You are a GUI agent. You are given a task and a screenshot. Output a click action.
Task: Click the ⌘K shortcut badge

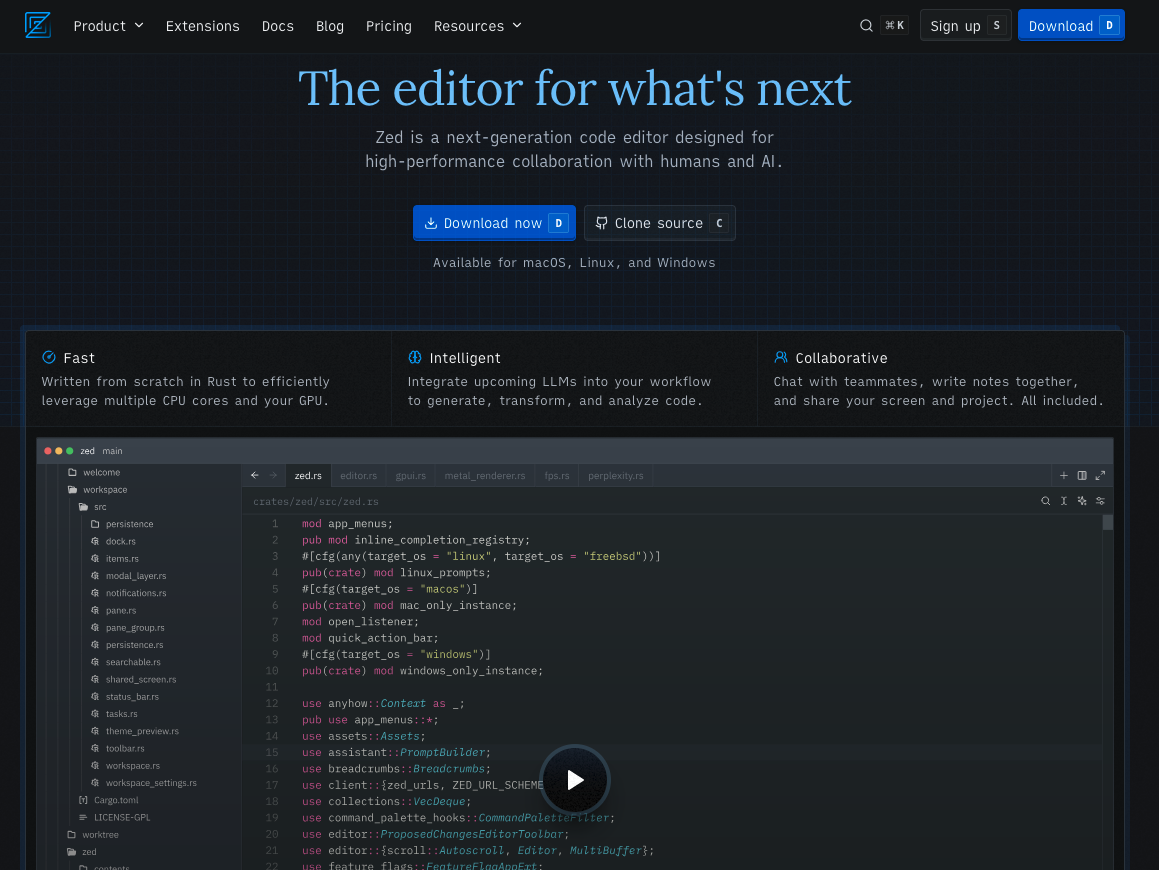click(894, 25)
